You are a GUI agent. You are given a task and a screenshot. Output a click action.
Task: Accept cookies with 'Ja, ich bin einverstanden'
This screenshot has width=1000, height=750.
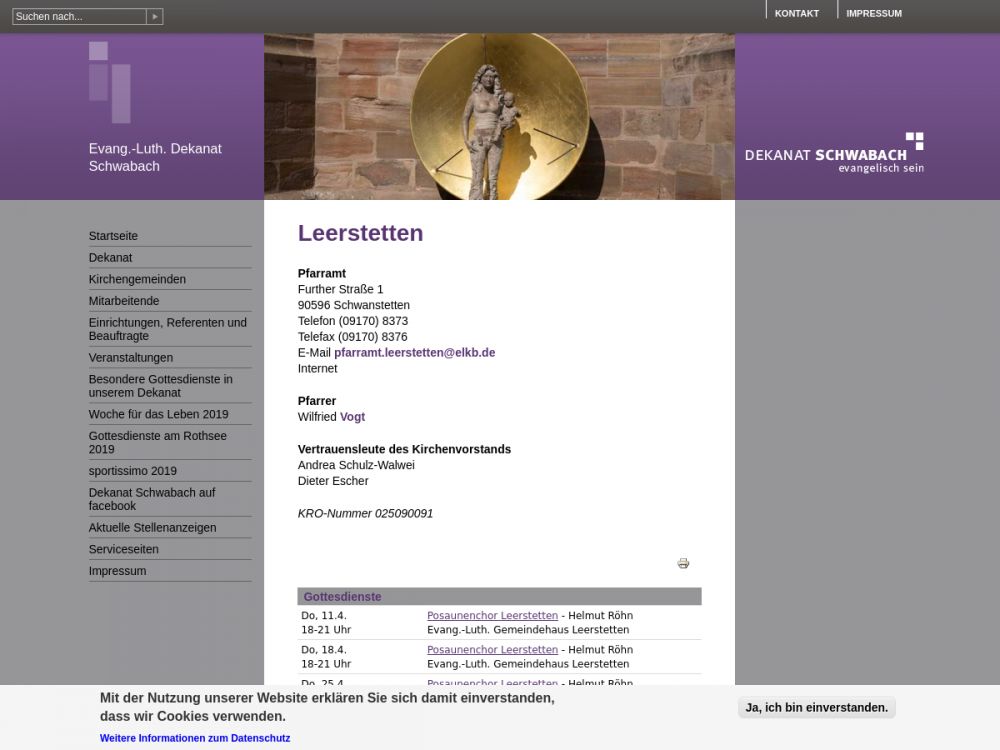click(x=816, y=708)
